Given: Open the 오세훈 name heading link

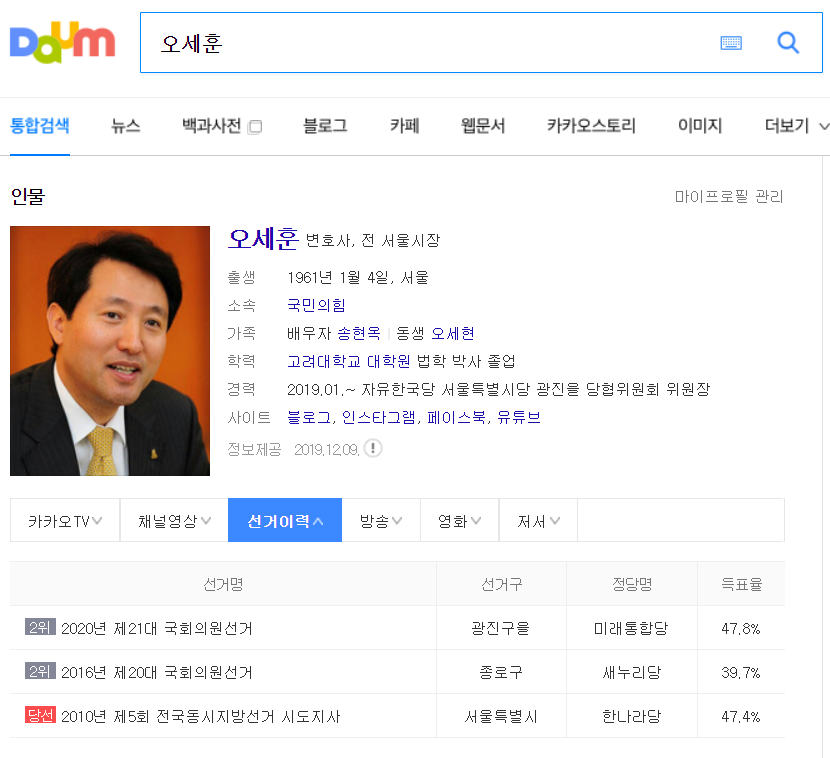Looking at the screenshot, I should pos(264,239).
